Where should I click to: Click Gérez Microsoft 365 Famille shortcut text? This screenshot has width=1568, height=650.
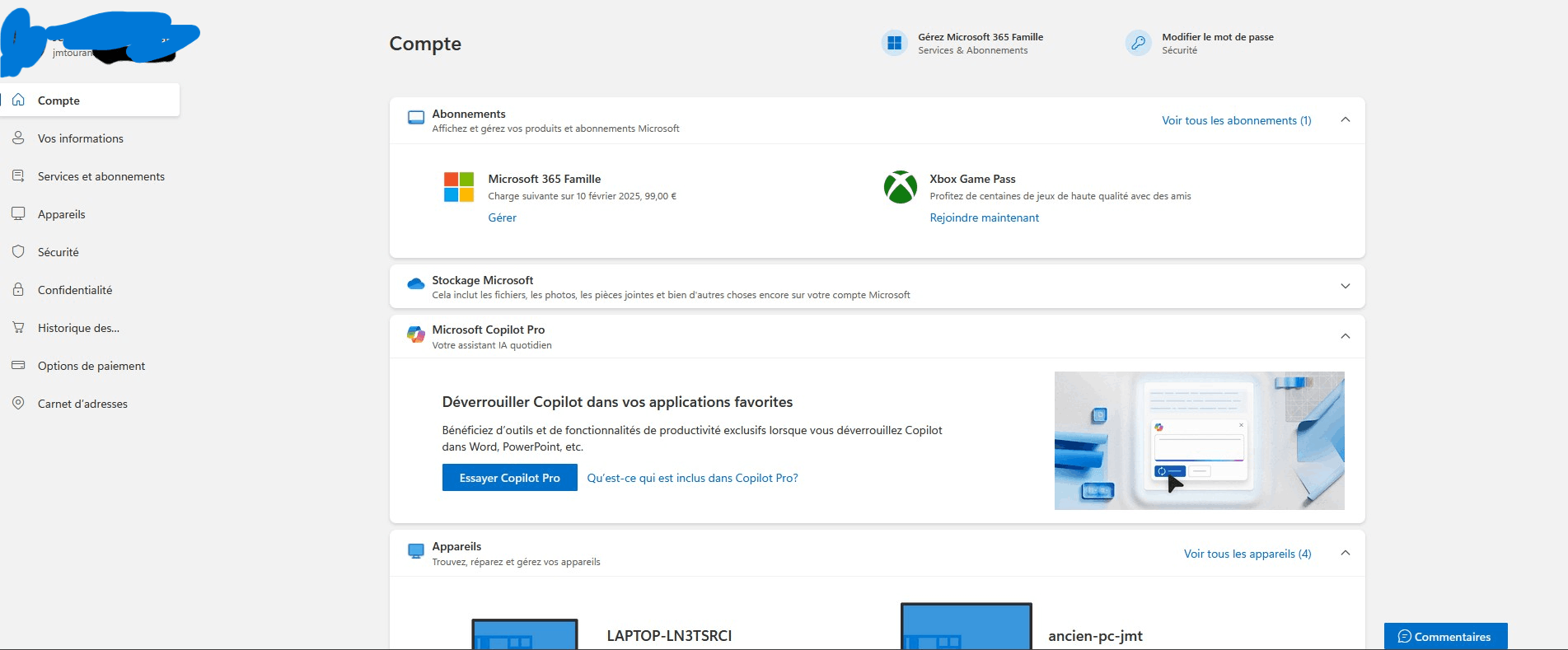[x=981, y=37]
